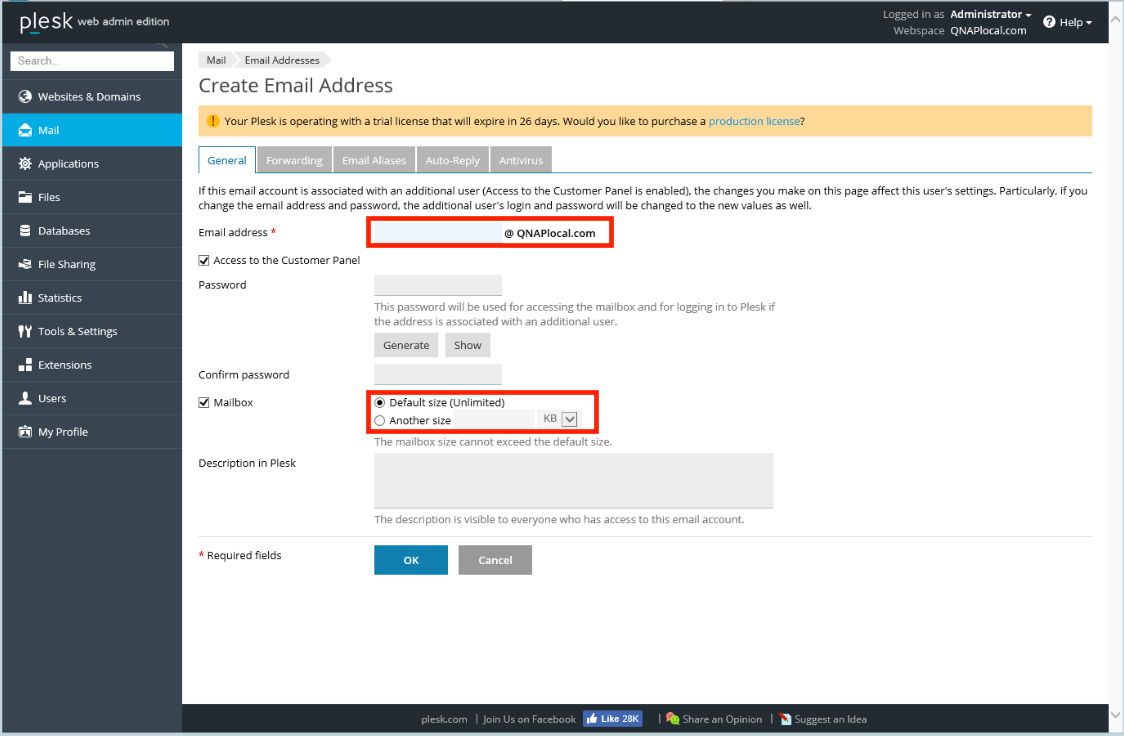Click the File Sharing icon
1124x736 pixels.
pyautogui.click(x=25, y=264)
